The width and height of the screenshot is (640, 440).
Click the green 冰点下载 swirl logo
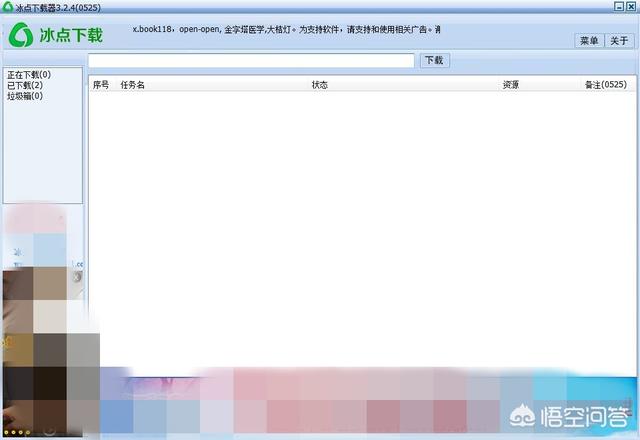click(21, 35)
